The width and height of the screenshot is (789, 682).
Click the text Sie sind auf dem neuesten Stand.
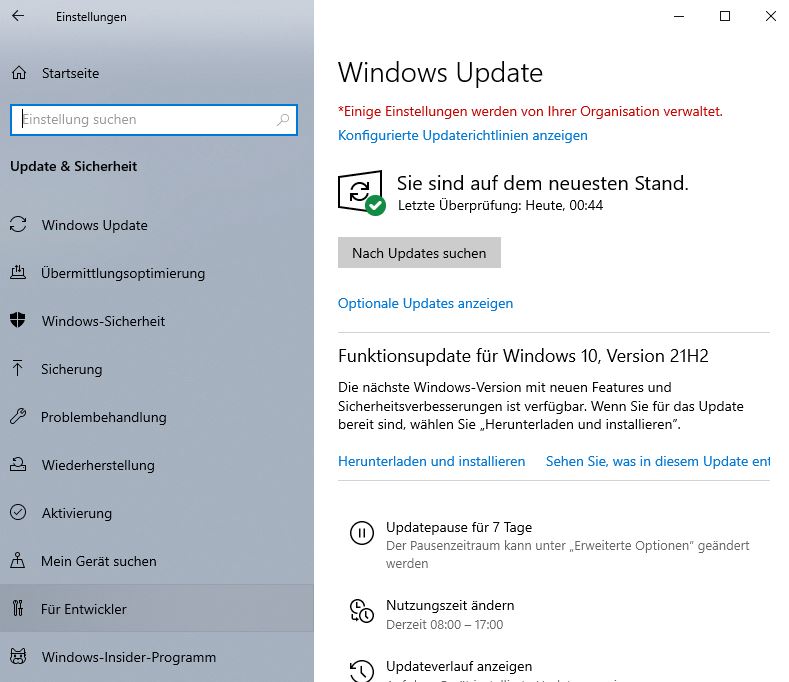(542, 183)
